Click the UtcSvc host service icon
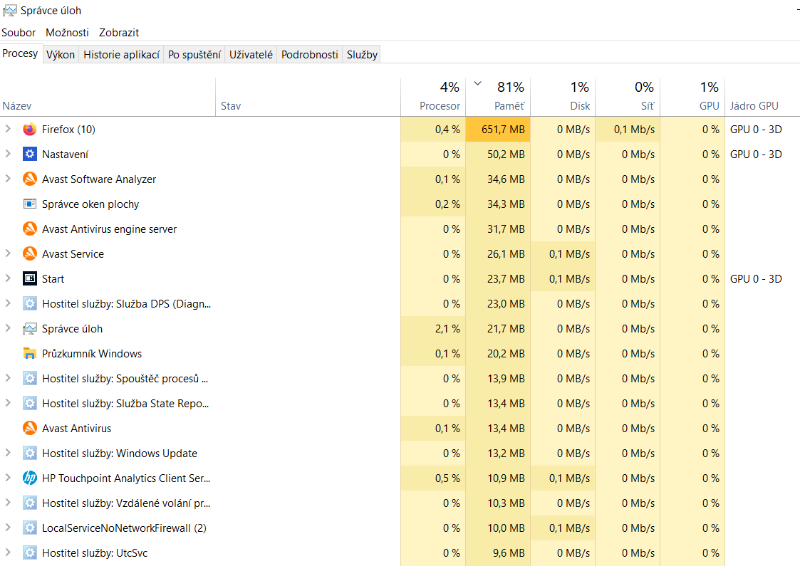Viewport: 800px width, 566px height. [x=30, y=553]
